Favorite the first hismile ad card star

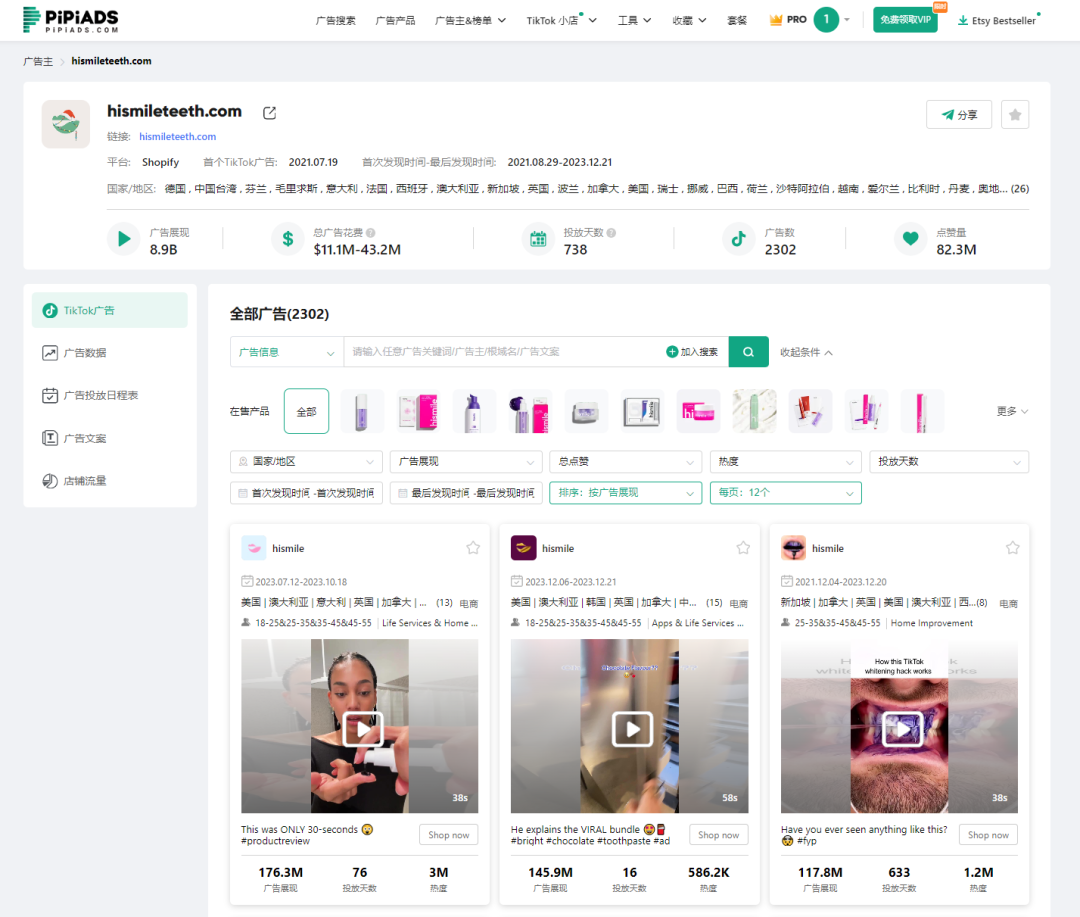[472, 548]
